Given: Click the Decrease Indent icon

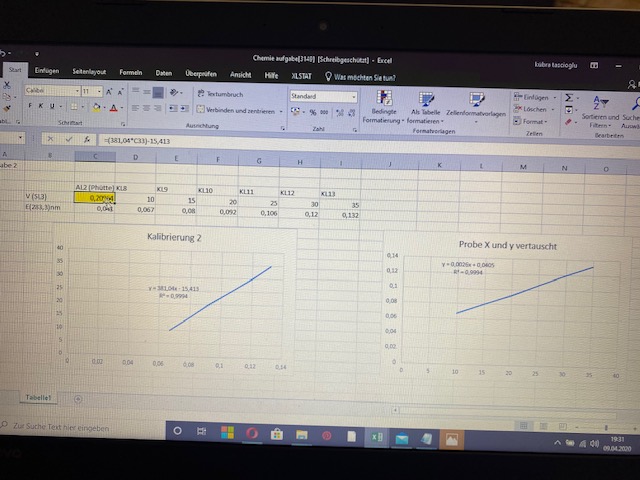Looking at the screenshot, I should 173,109.
